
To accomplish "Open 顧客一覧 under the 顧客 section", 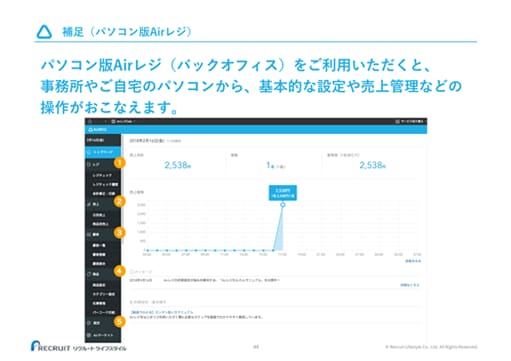I will 99,245.
